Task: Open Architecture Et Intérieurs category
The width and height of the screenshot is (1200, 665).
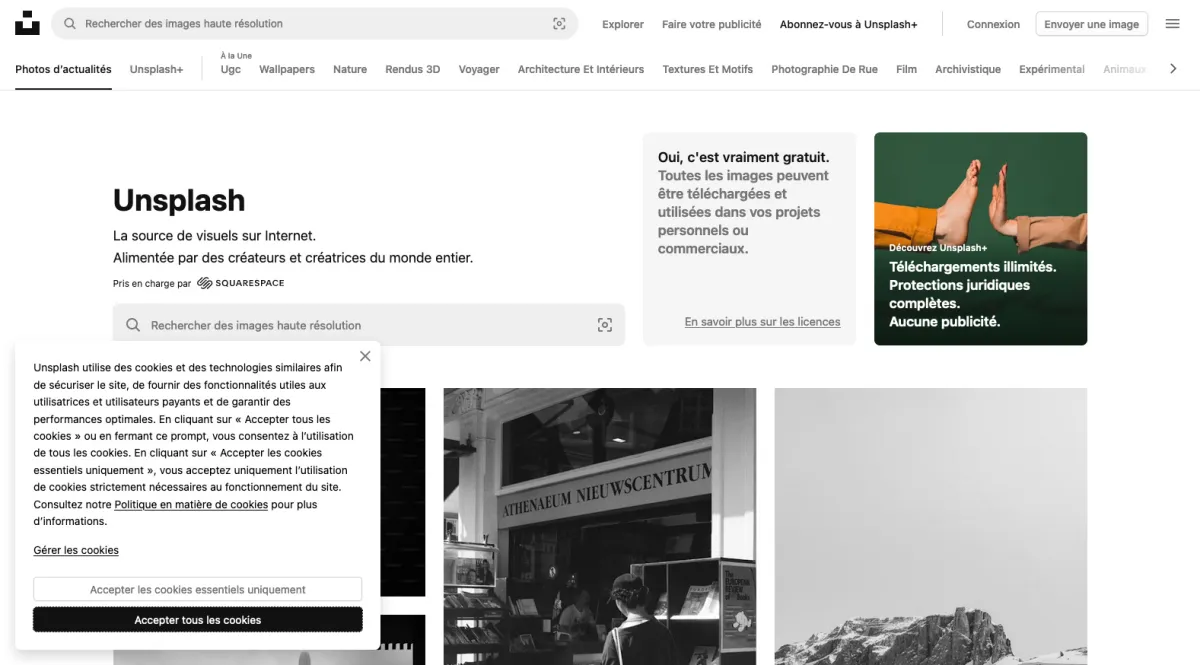Action: tap(581, 69)
